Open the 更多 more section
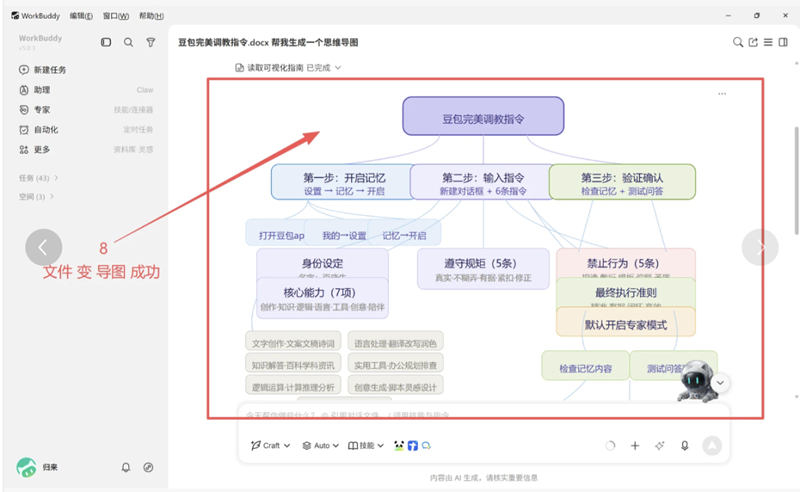800x492 pixels. point(35,150)
